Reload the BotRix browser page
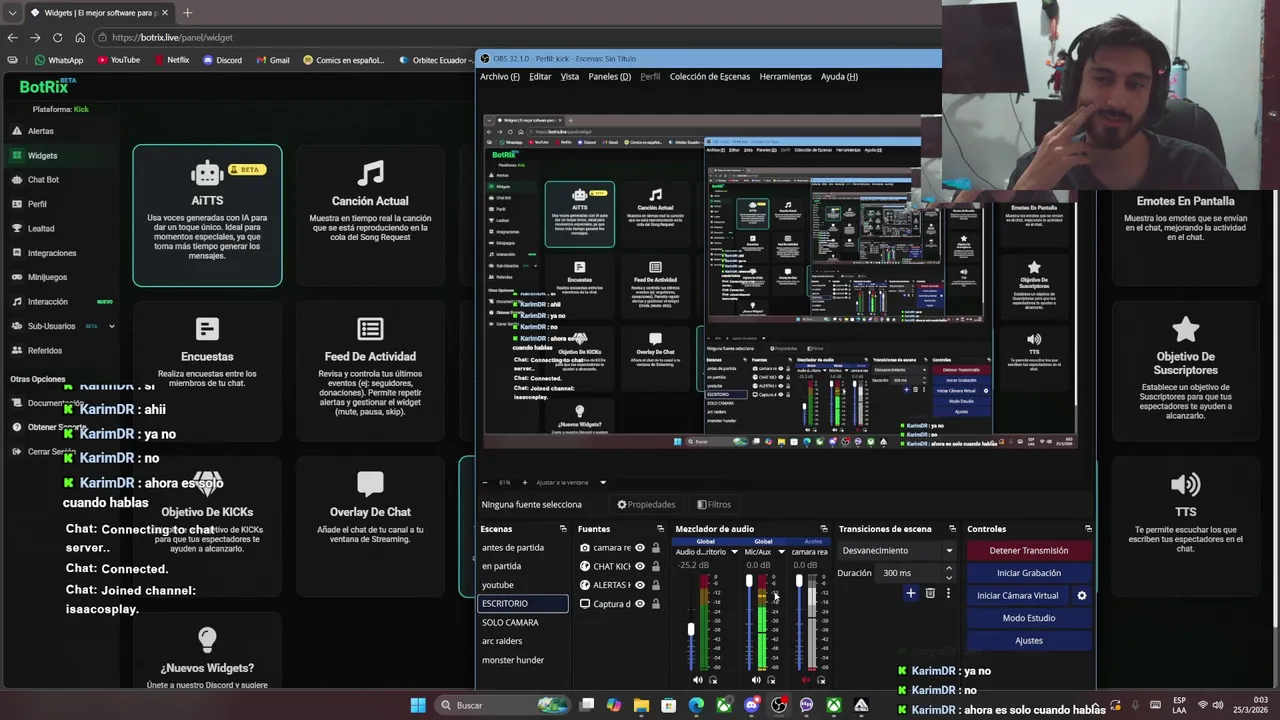 click(x=57, y=37)
